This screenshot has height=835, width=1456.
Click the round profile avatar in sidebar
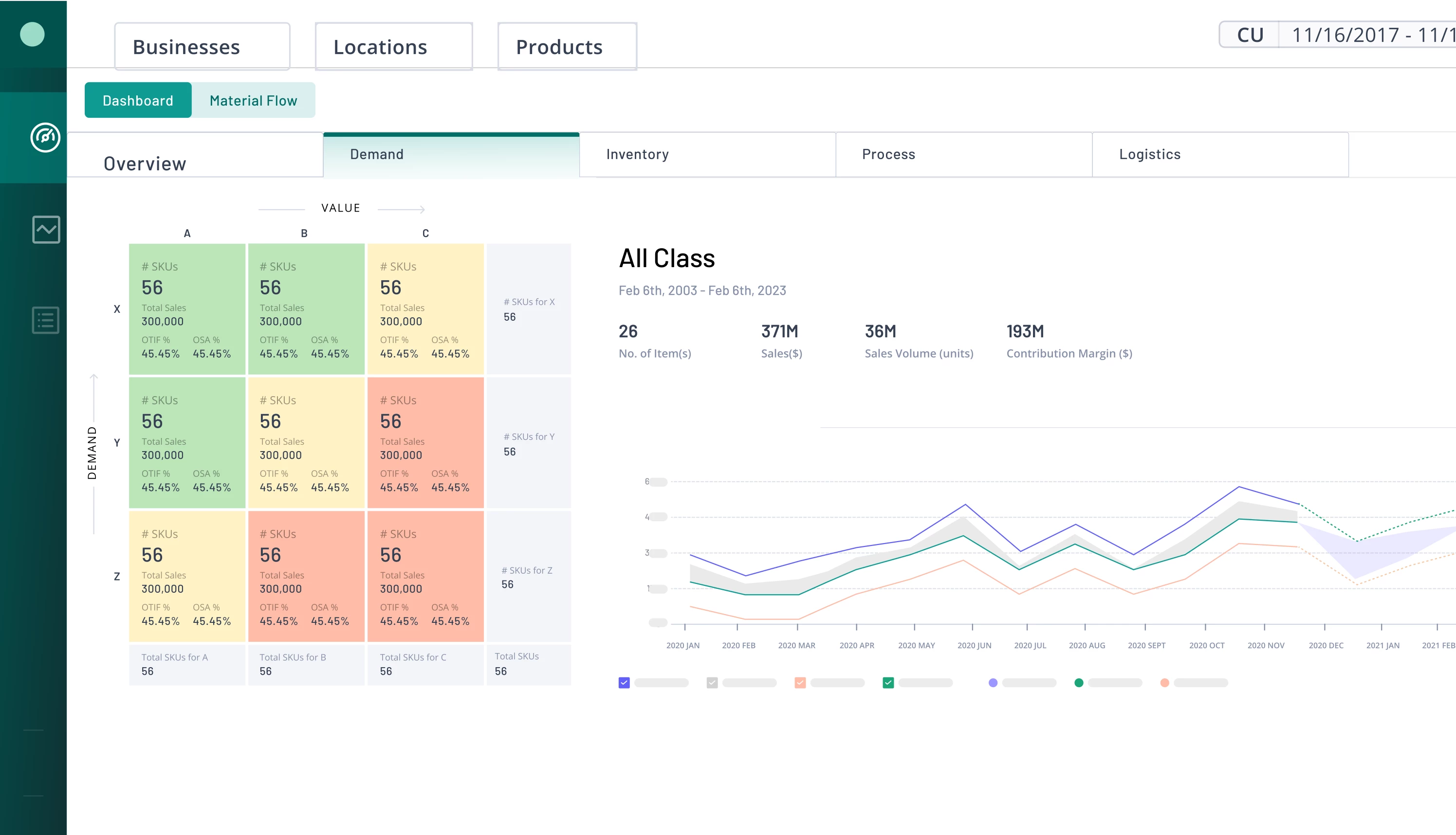pos(32,35)
